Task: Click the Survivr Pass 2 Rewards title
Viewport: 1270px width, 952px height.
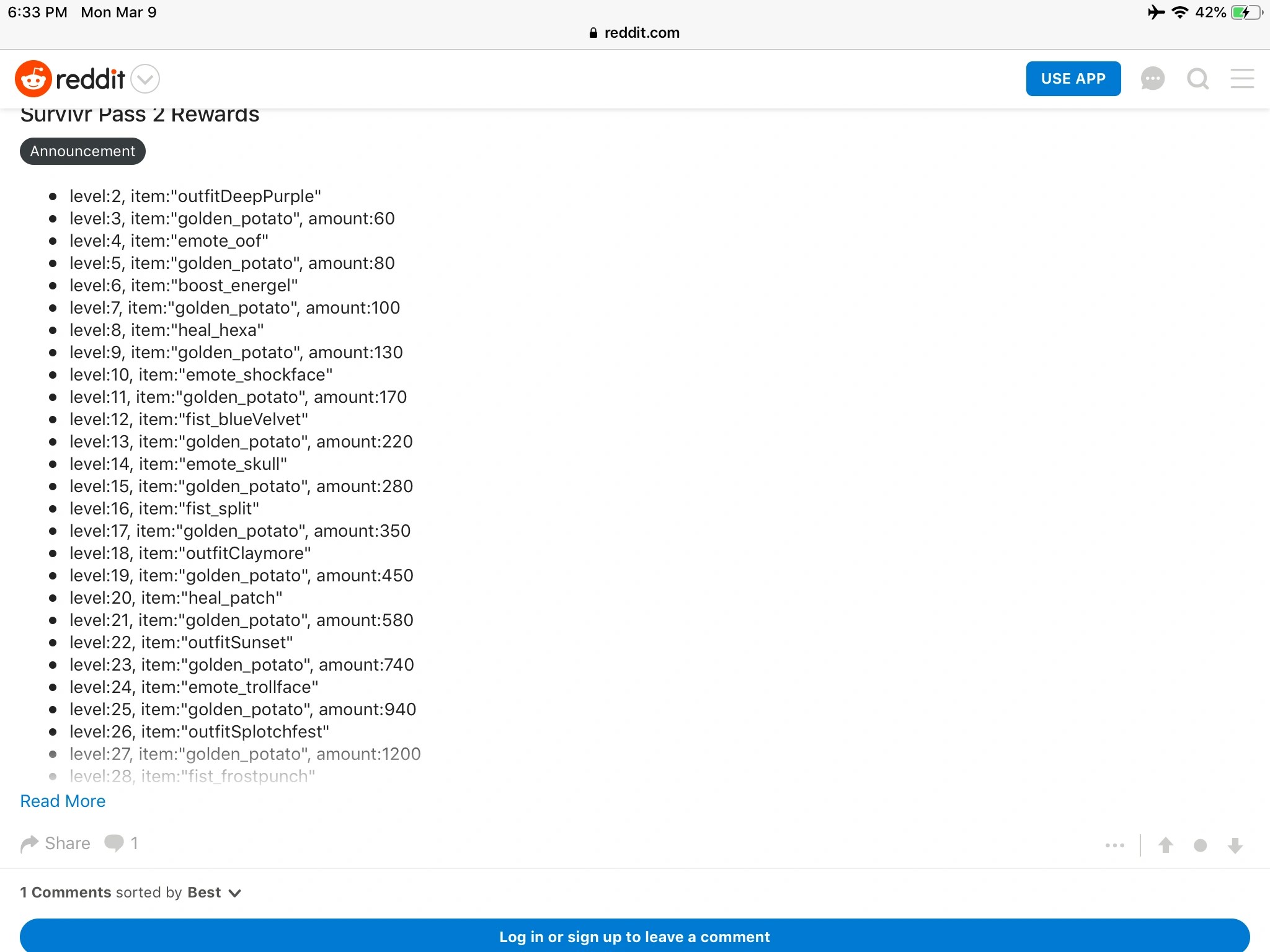Action: (140, 115)
